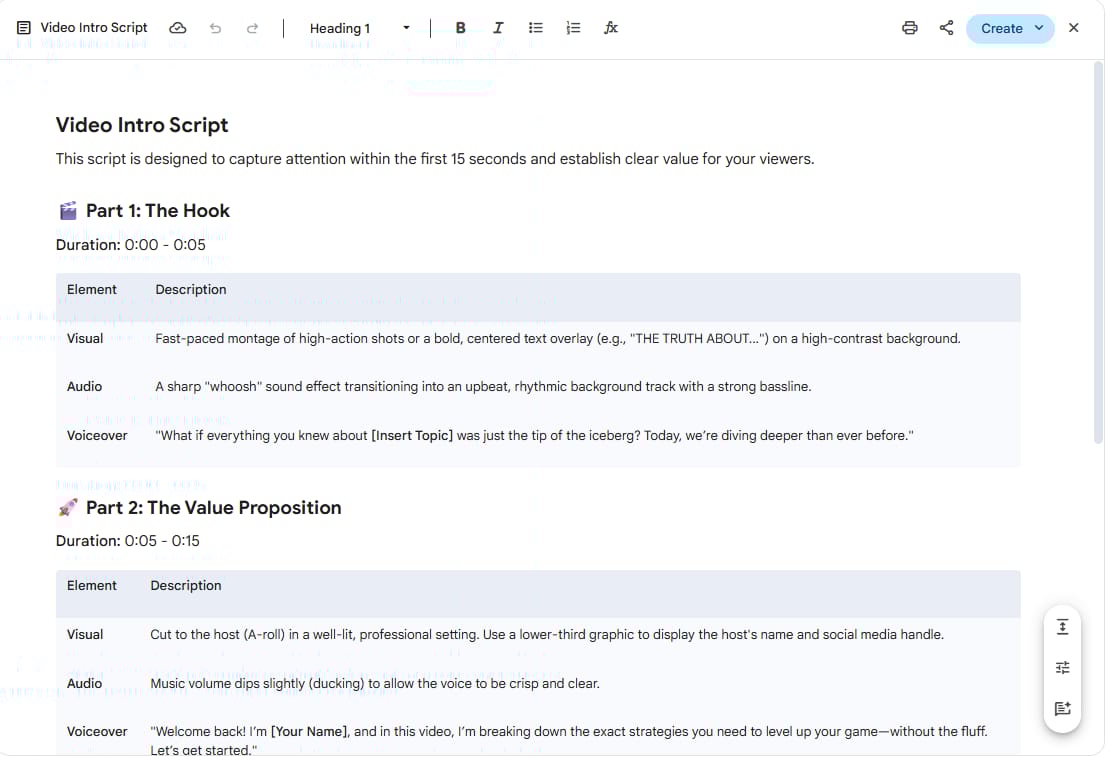Select the numbered list icon
This screenshot has width=1114, height=757.
coord(573,28)
